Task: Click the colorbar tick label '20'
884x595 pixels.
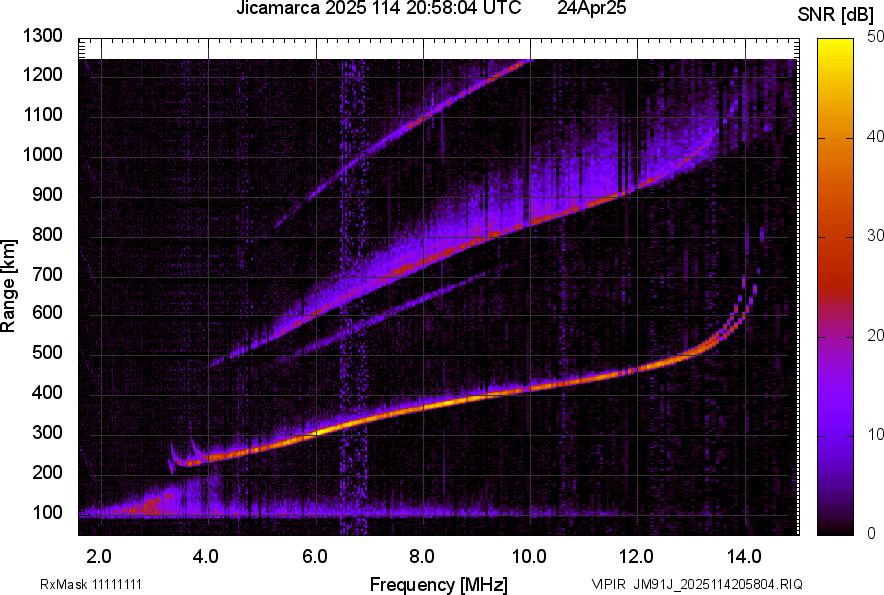Action: [875, 335]
